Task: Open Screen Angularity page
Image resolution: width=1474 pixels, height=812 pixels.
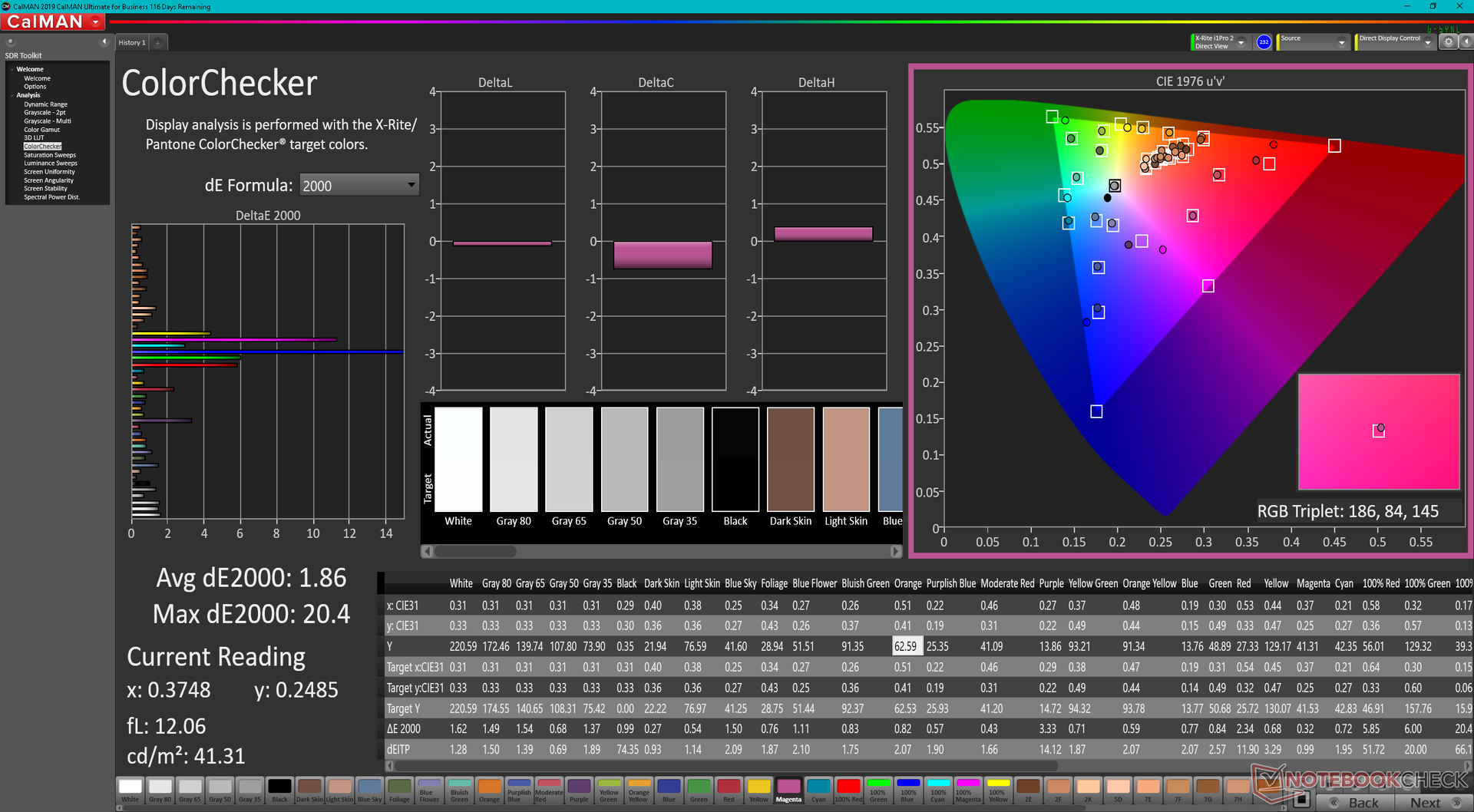Action: pyautogui.click(x=48, y=180)
